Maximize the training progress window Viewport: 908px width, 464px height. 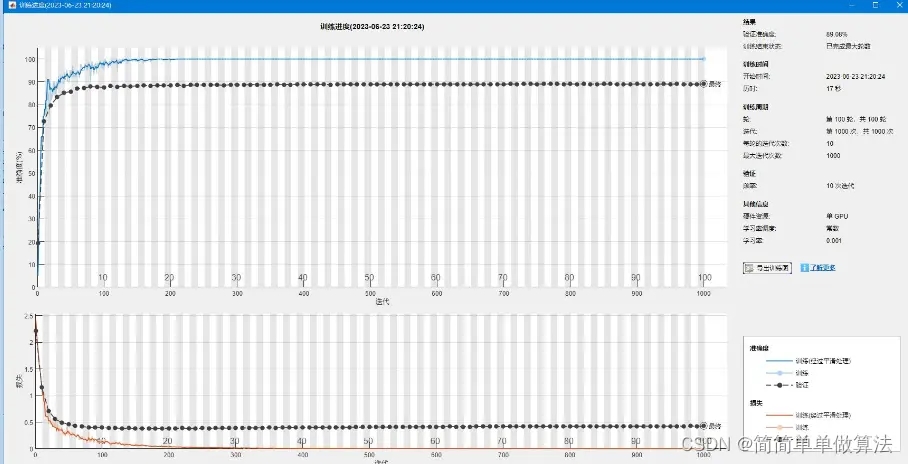pyautogui.click(x=875, y=5)
